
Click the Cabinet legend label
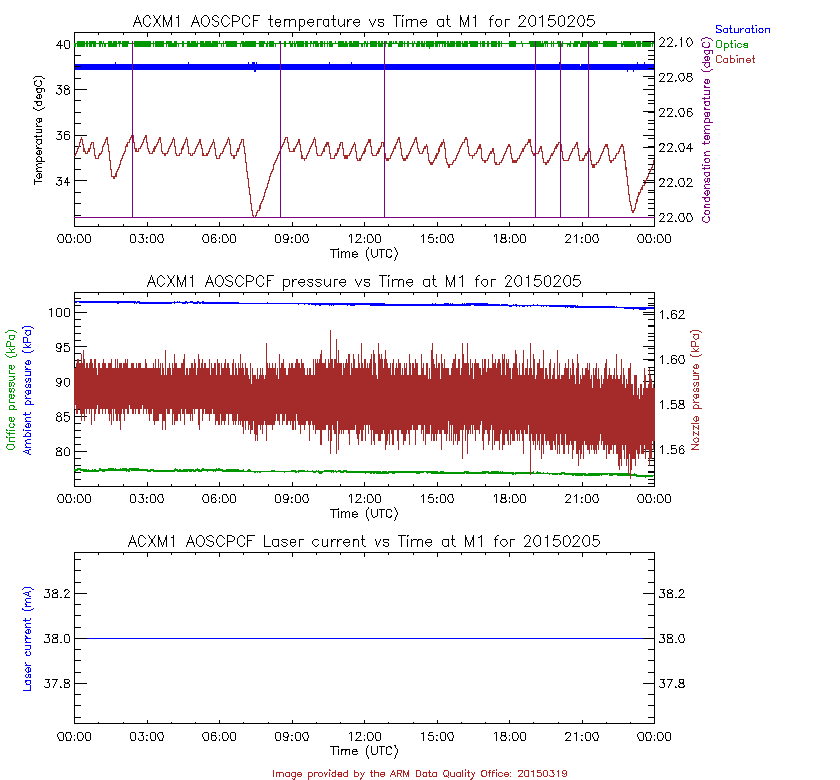734,59
